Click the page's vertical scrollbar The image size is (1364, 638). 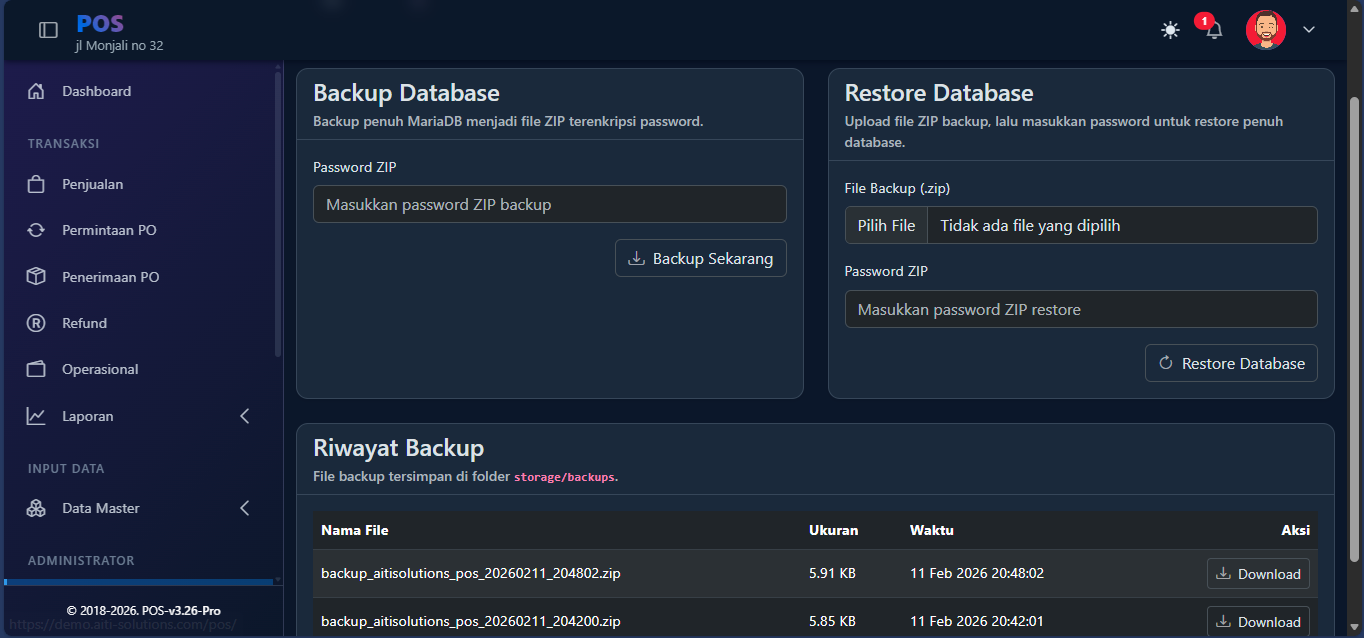[1355, 330]
